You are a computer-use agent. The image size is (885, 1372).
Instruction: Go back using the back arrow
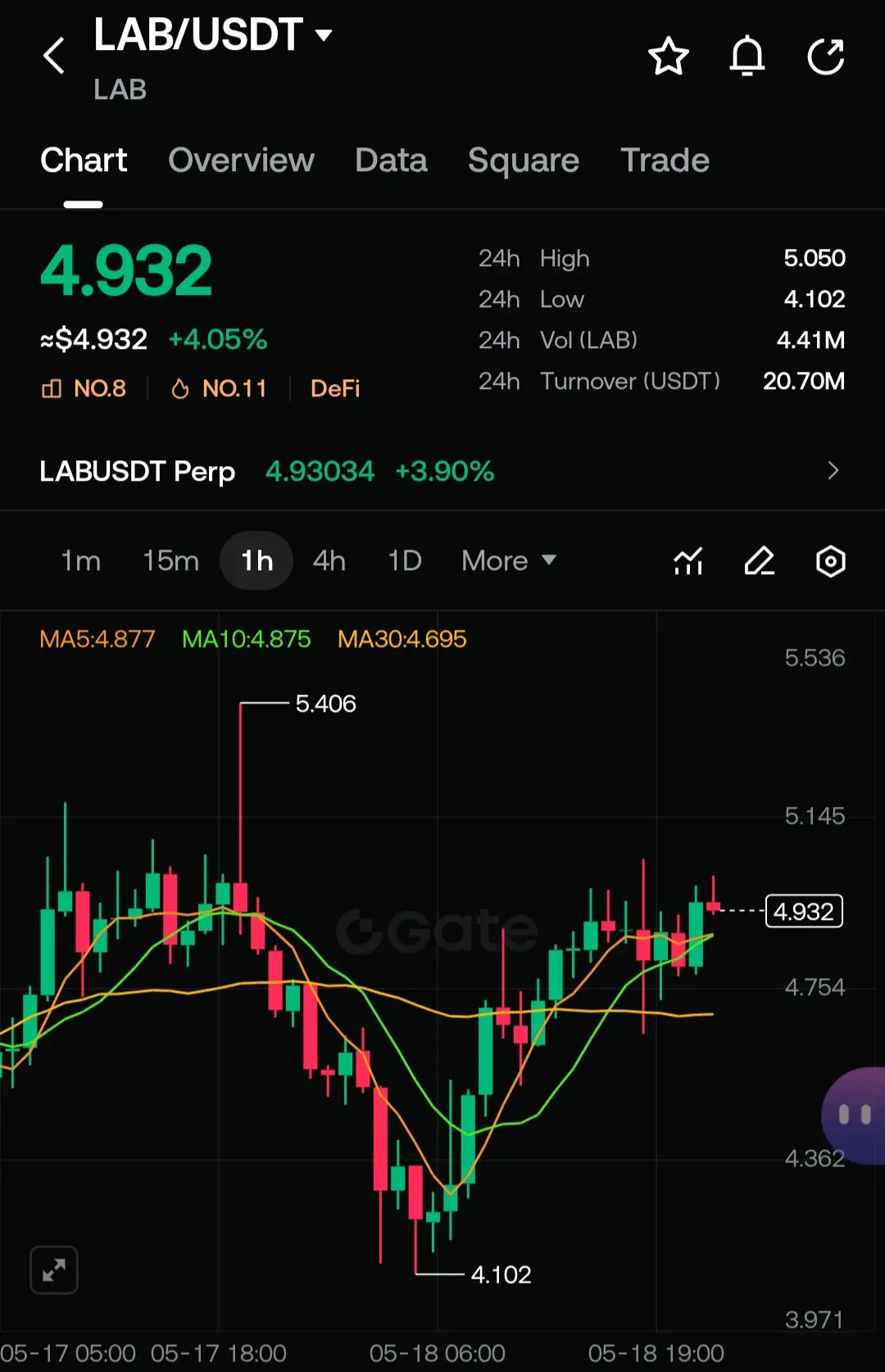[54, 56]
